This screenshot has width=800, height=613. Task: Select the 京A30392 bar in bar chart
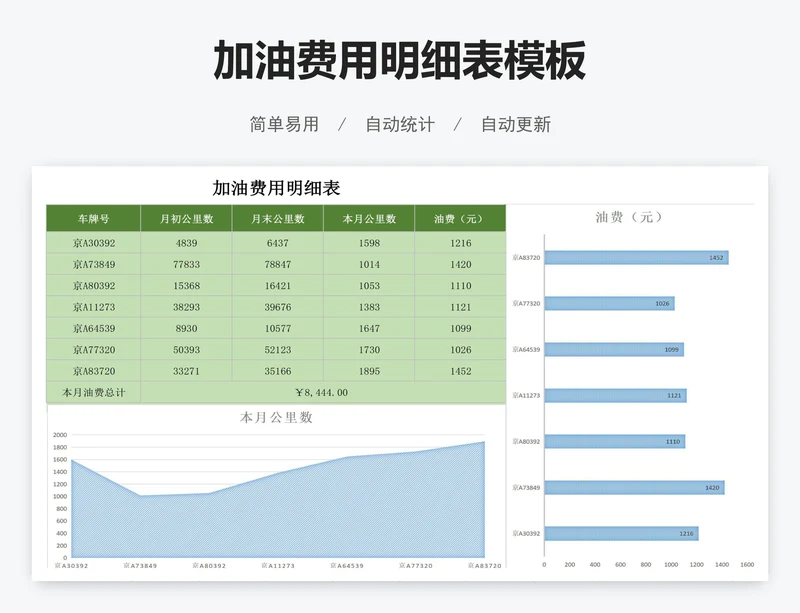click(x=621, y=533)
